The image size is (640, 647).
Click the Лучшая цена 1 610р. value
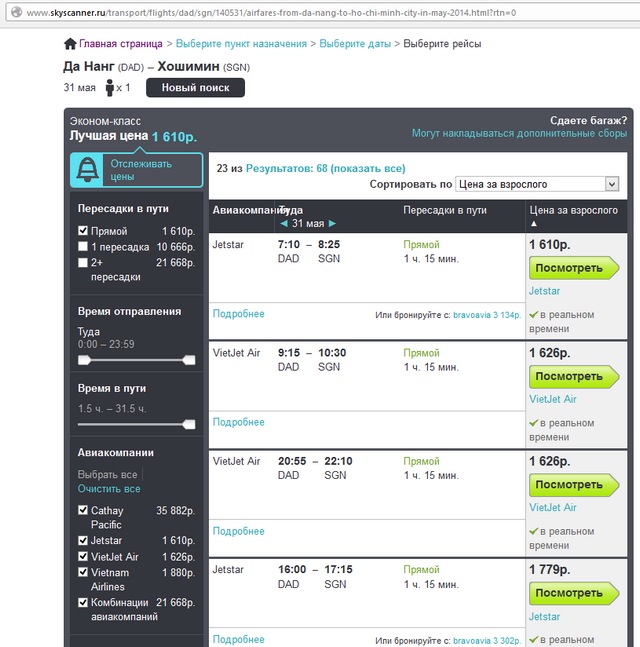[x=174, y=137]
